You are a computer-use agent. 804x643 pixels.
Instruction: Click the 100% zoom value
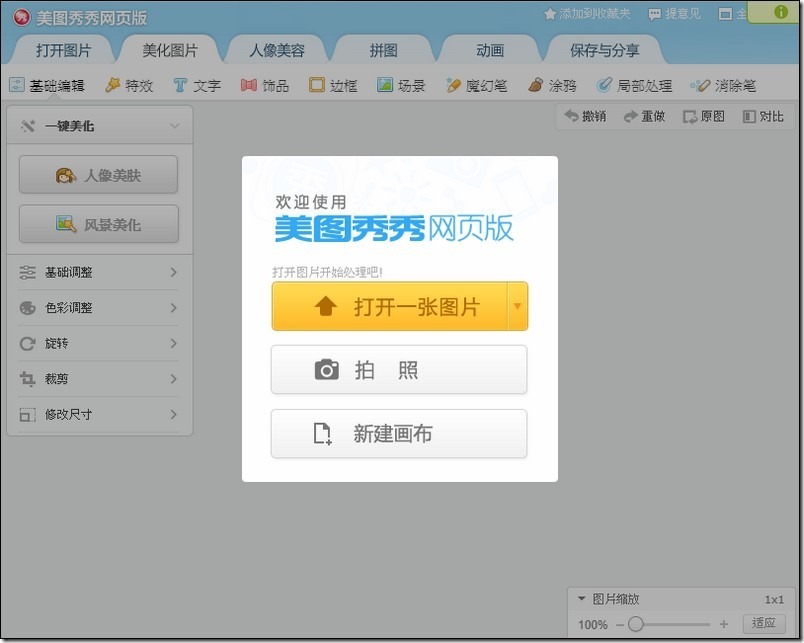593,625
